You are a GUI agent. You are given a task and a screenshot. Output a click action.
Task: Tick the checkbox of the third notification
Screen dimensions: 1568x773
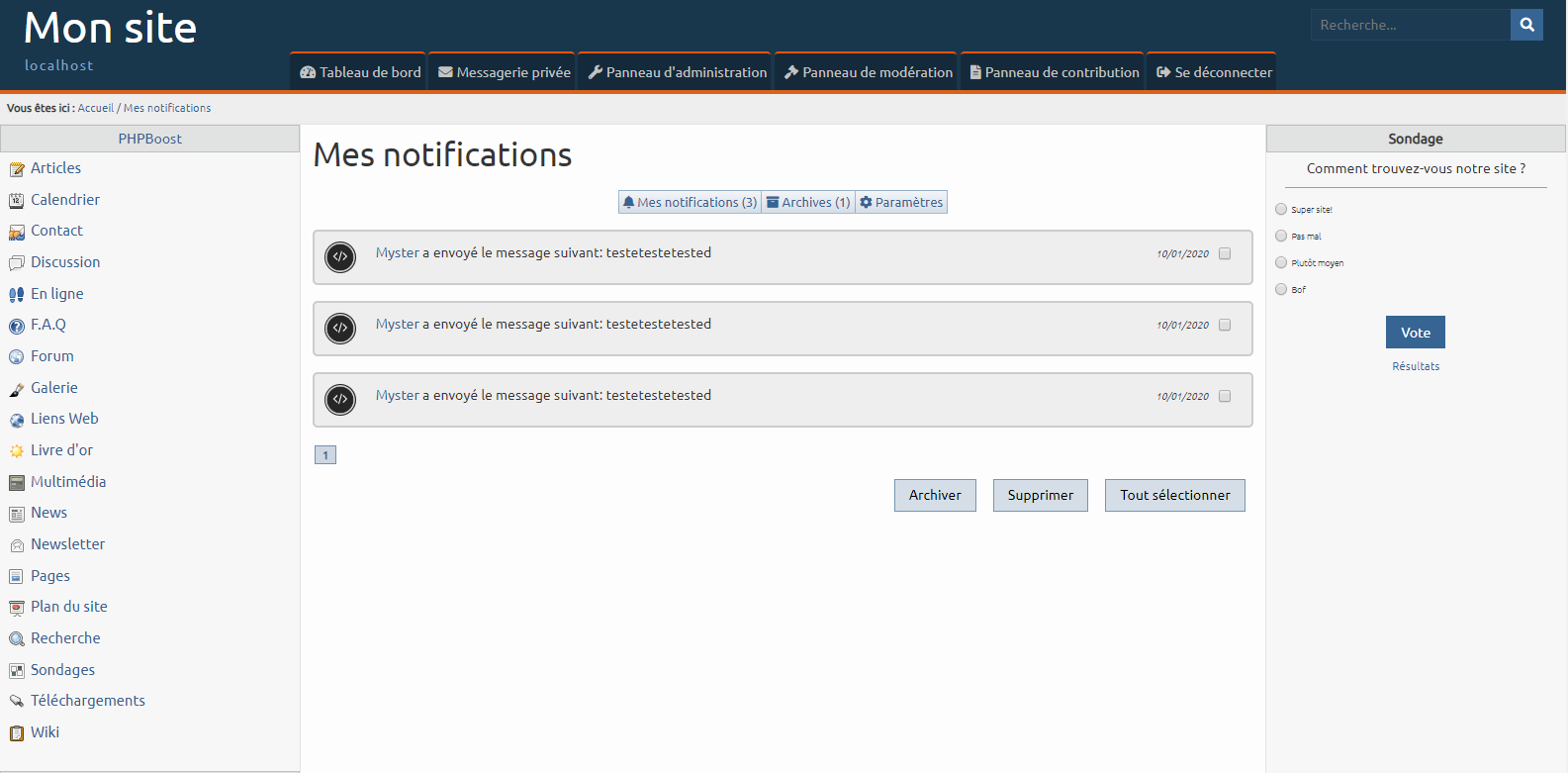coord(1225,396)
